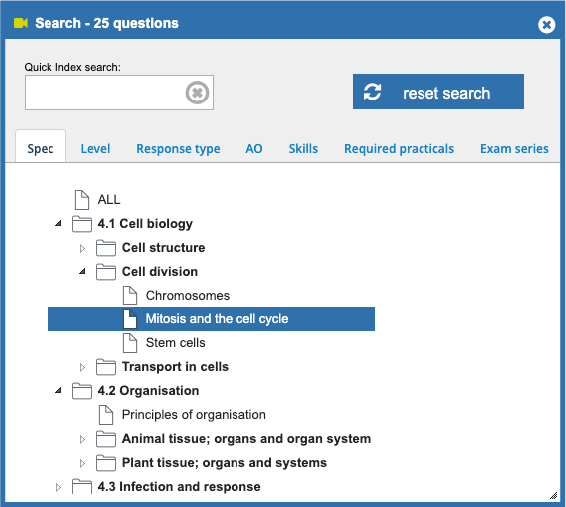Expand Transport in cells folder
566x507 pixels.
(82, 367)
